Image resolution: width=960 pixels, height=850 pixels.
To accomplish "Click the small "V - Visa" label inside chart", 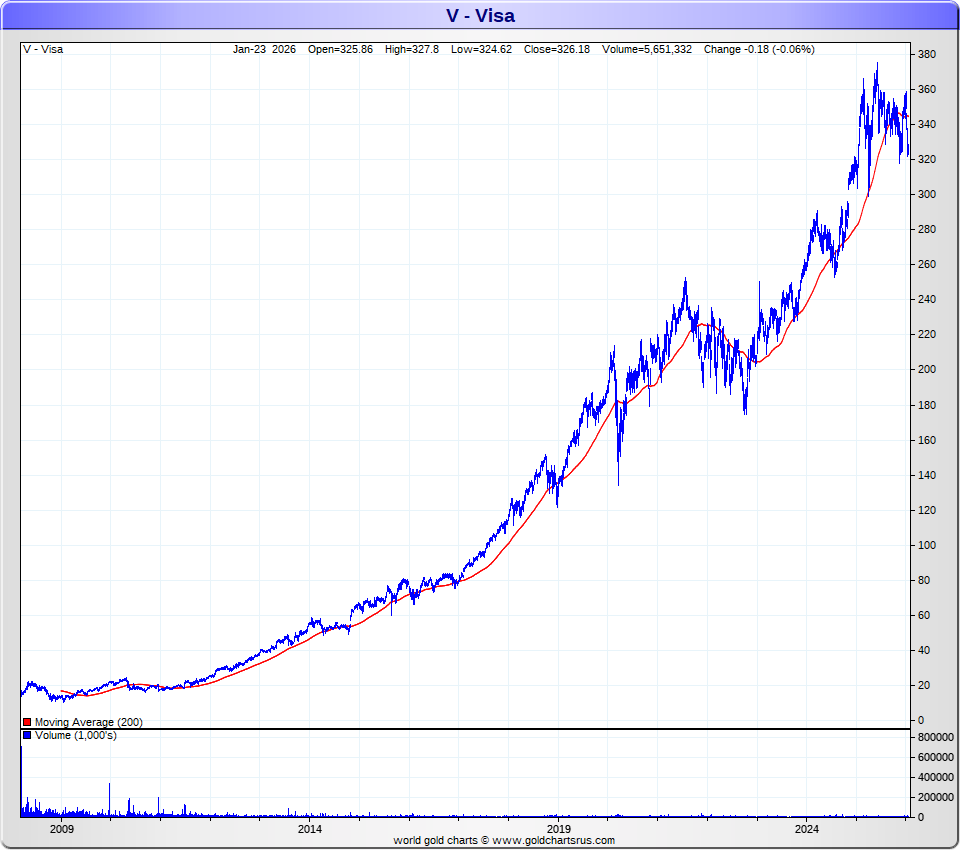I will 45,49.
